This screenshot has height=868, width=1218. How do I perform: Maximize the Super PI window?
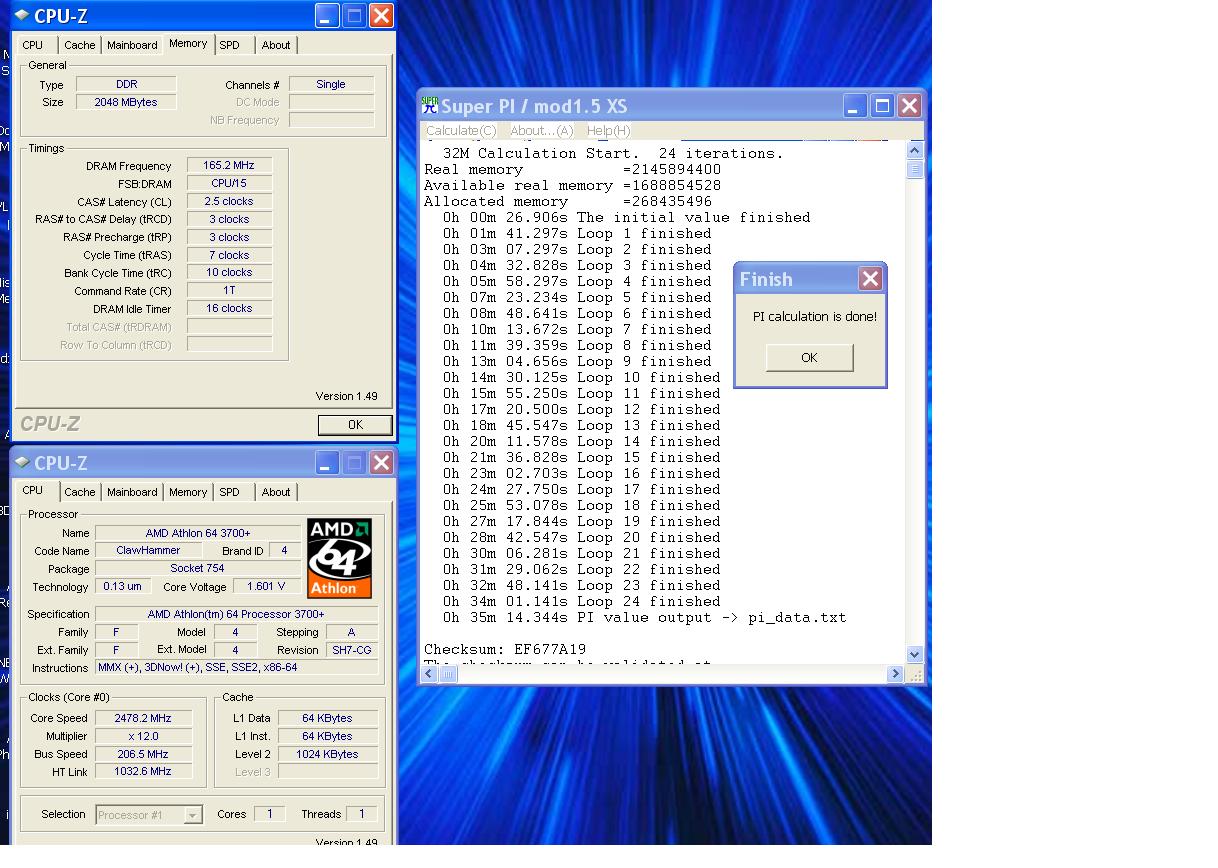point(882,106)
